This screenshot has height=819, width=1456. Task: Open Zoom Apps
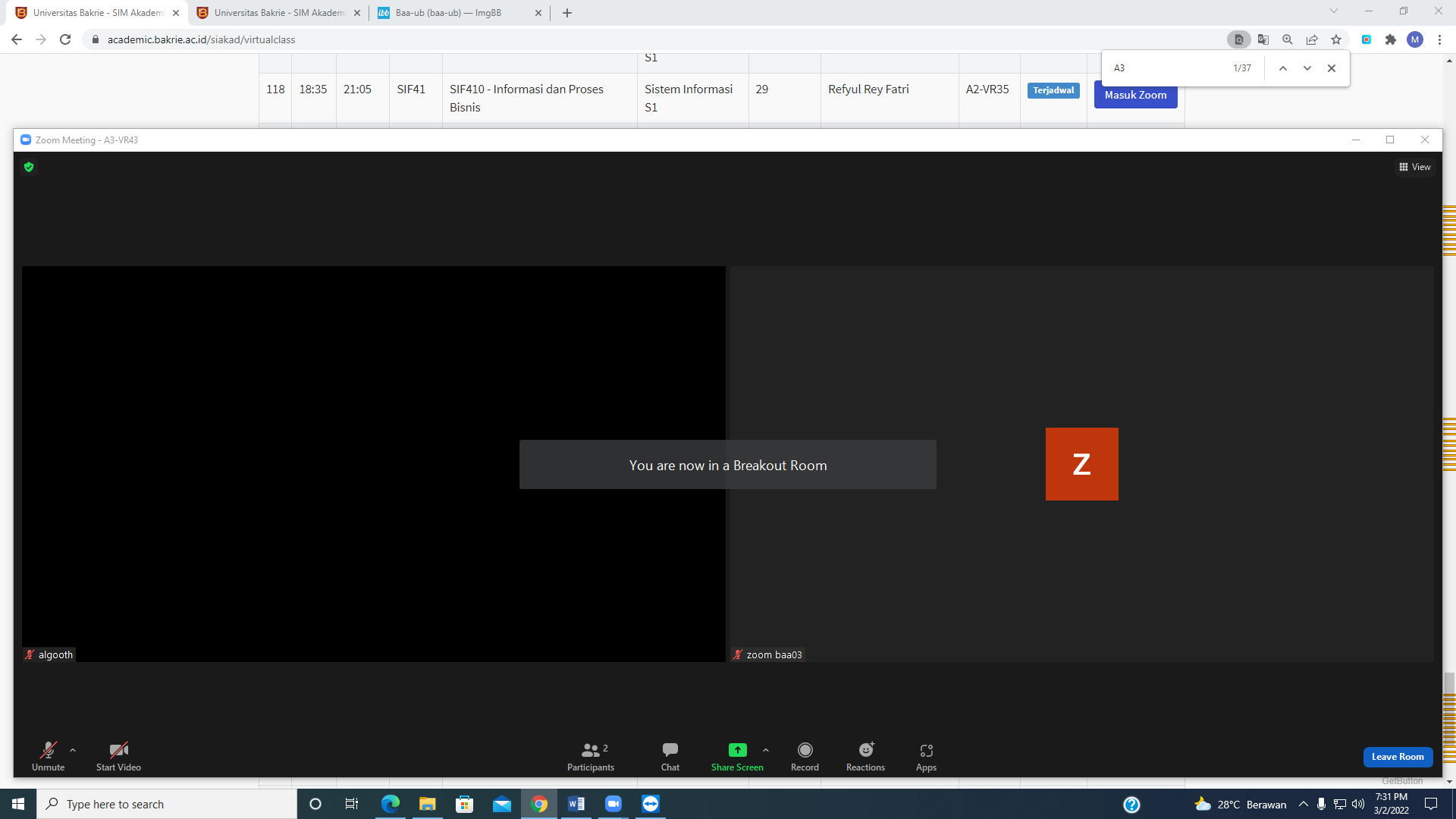pos(926,756)
